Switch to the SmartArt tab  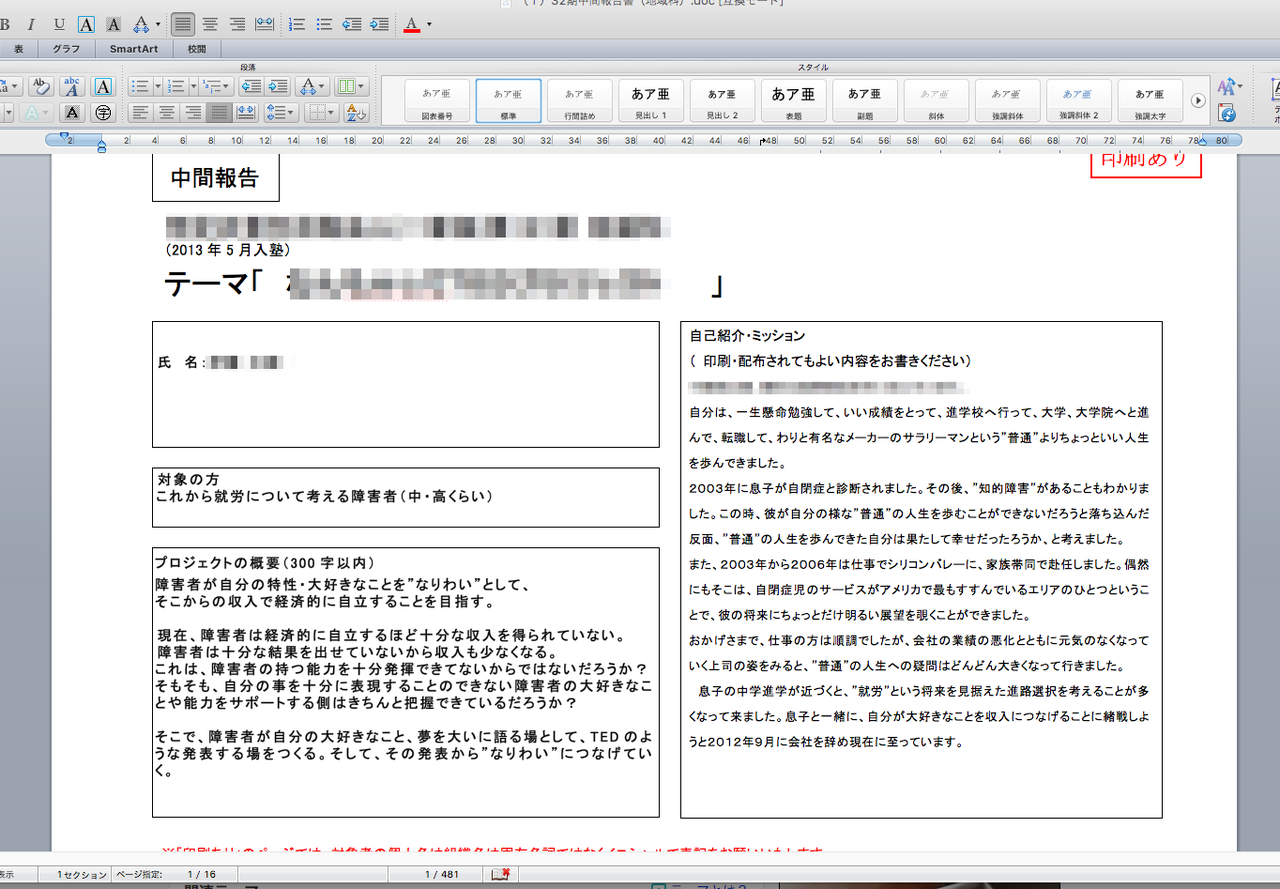(134, 48)
